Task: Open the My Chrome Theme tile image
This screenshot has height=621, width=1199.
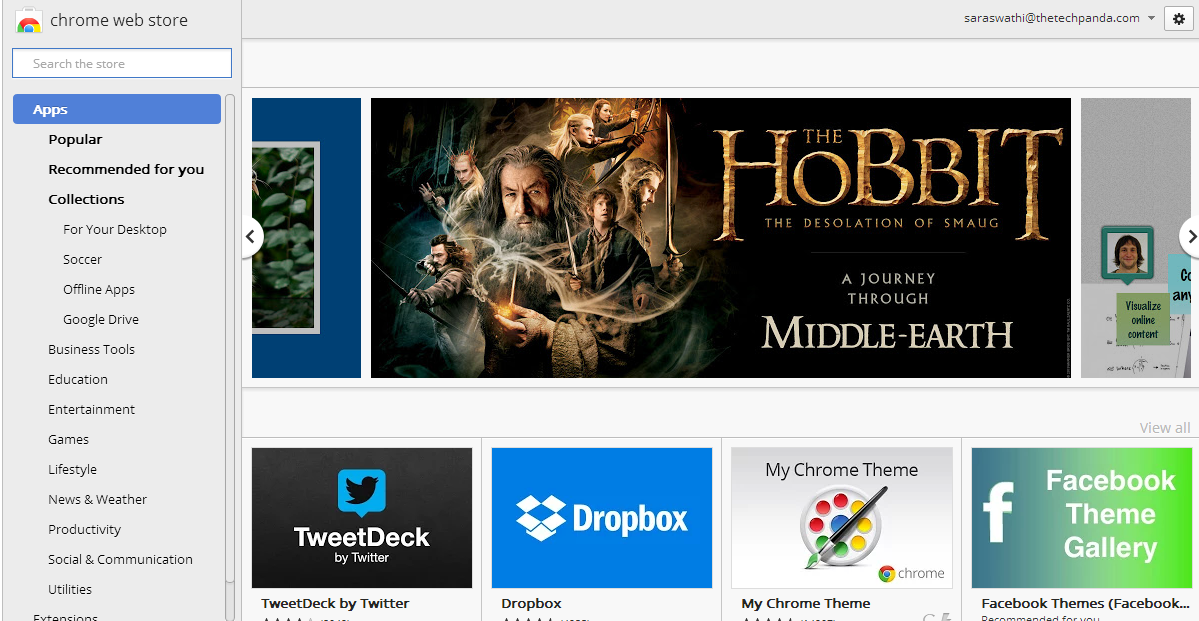Action: [842, 518]
